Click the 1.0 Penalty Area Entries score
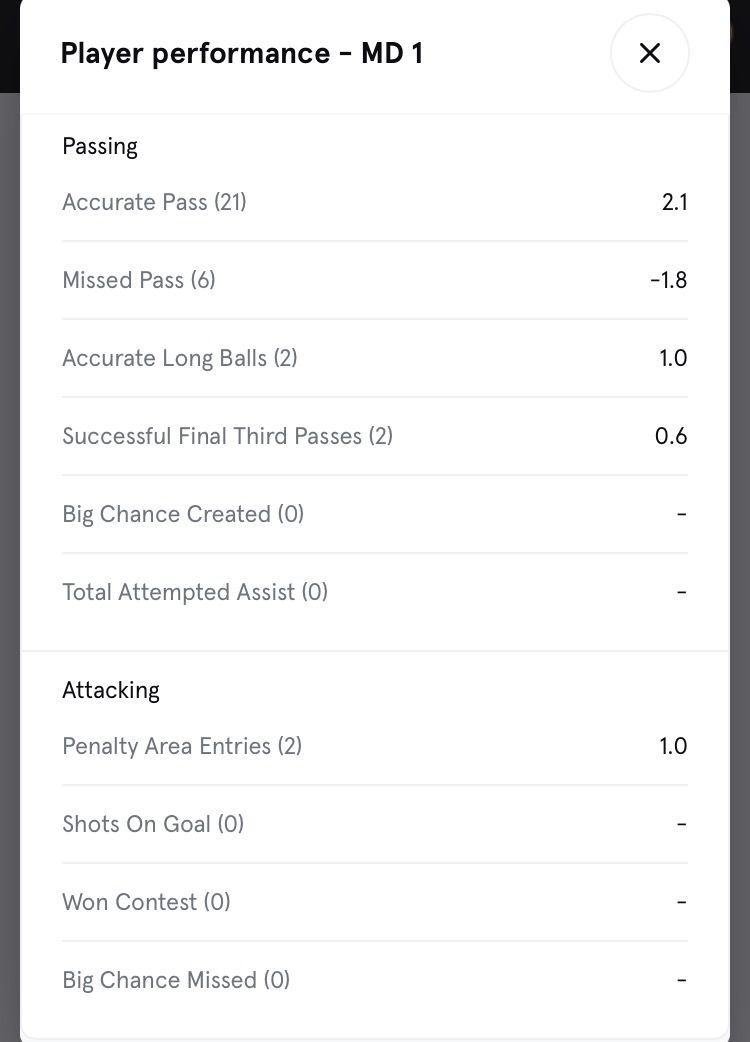This screenshot has height=1042, width=750. [x=673, y=746]
